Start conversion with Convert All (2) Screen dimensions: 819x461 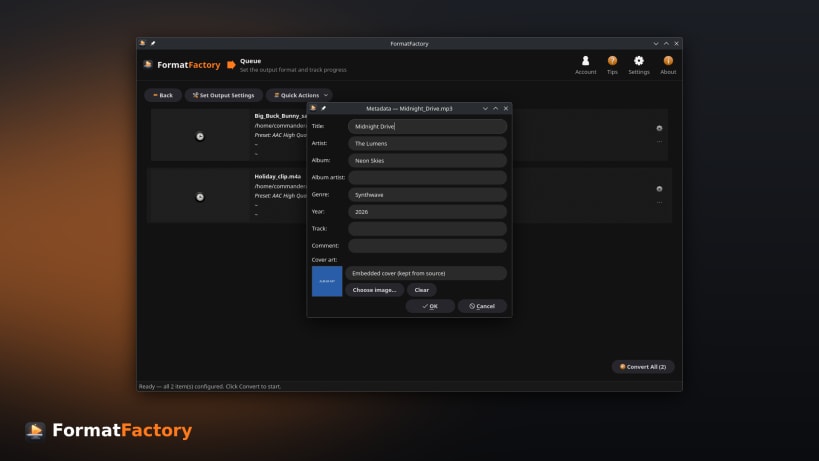643,367
